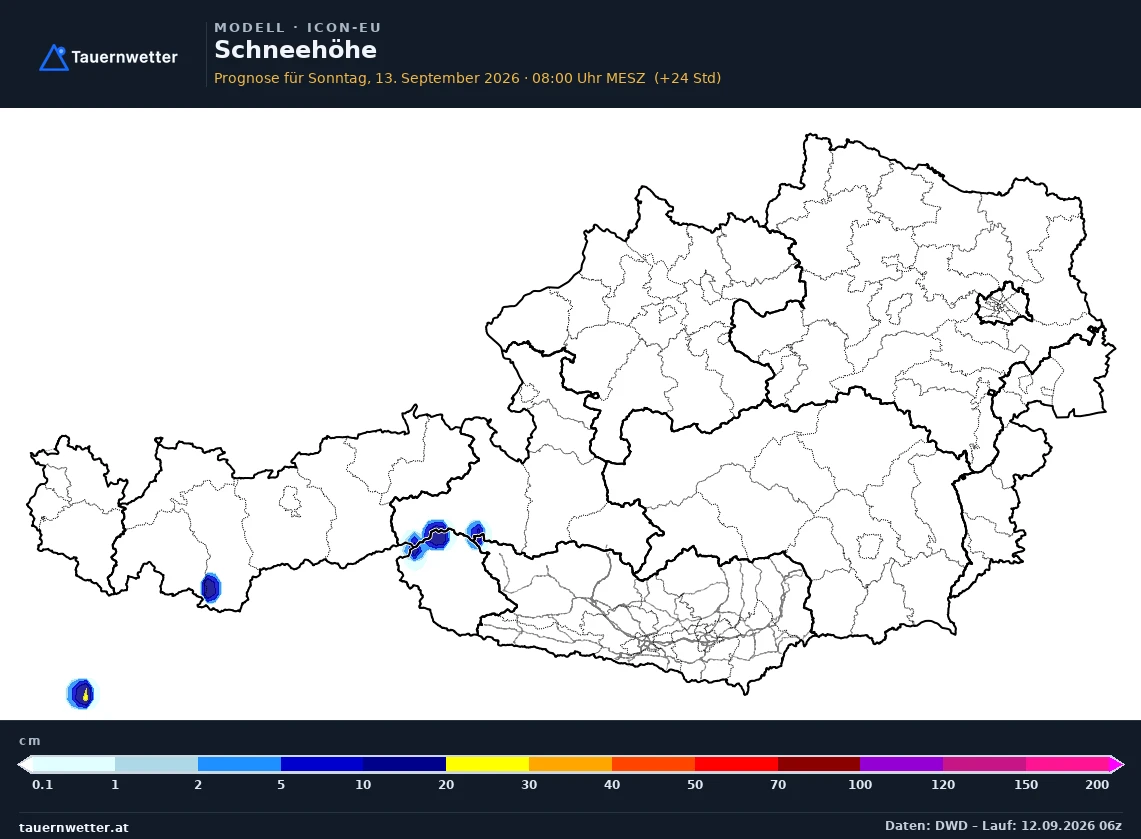Screen dimensions: 1141x839
Task: Click the yellow swatch between 20 and 30
Action: click(488, 764)
